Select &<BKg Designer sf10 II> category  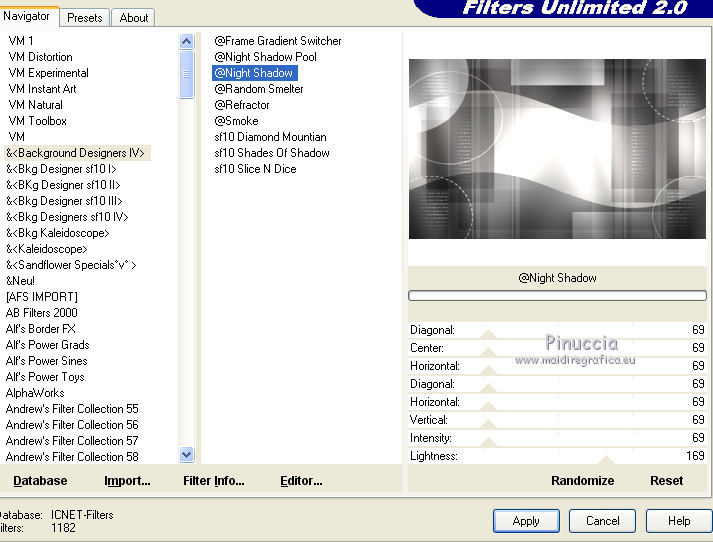63,185
